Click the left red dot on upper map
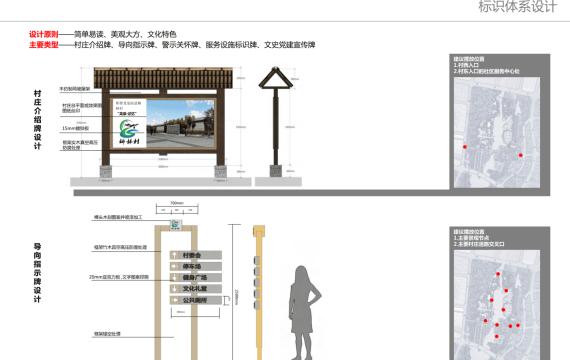 (x=465, y=147)
